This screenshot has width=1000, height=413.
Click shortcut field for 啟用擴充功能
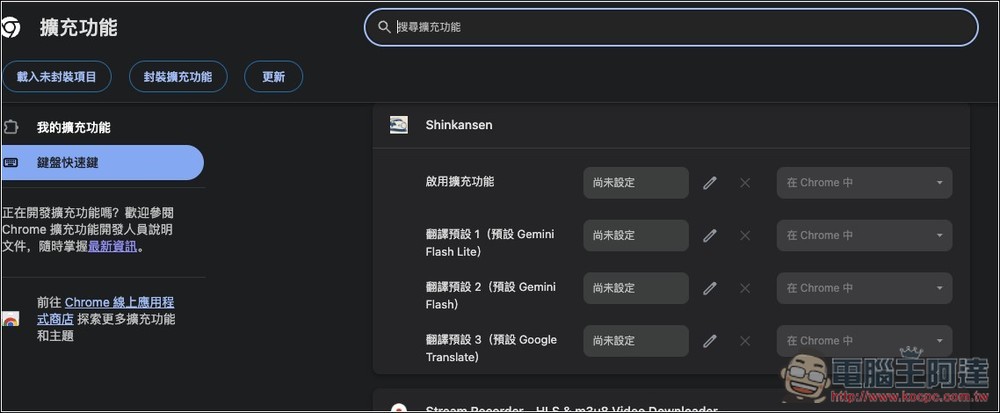click(x=636, y=183)
